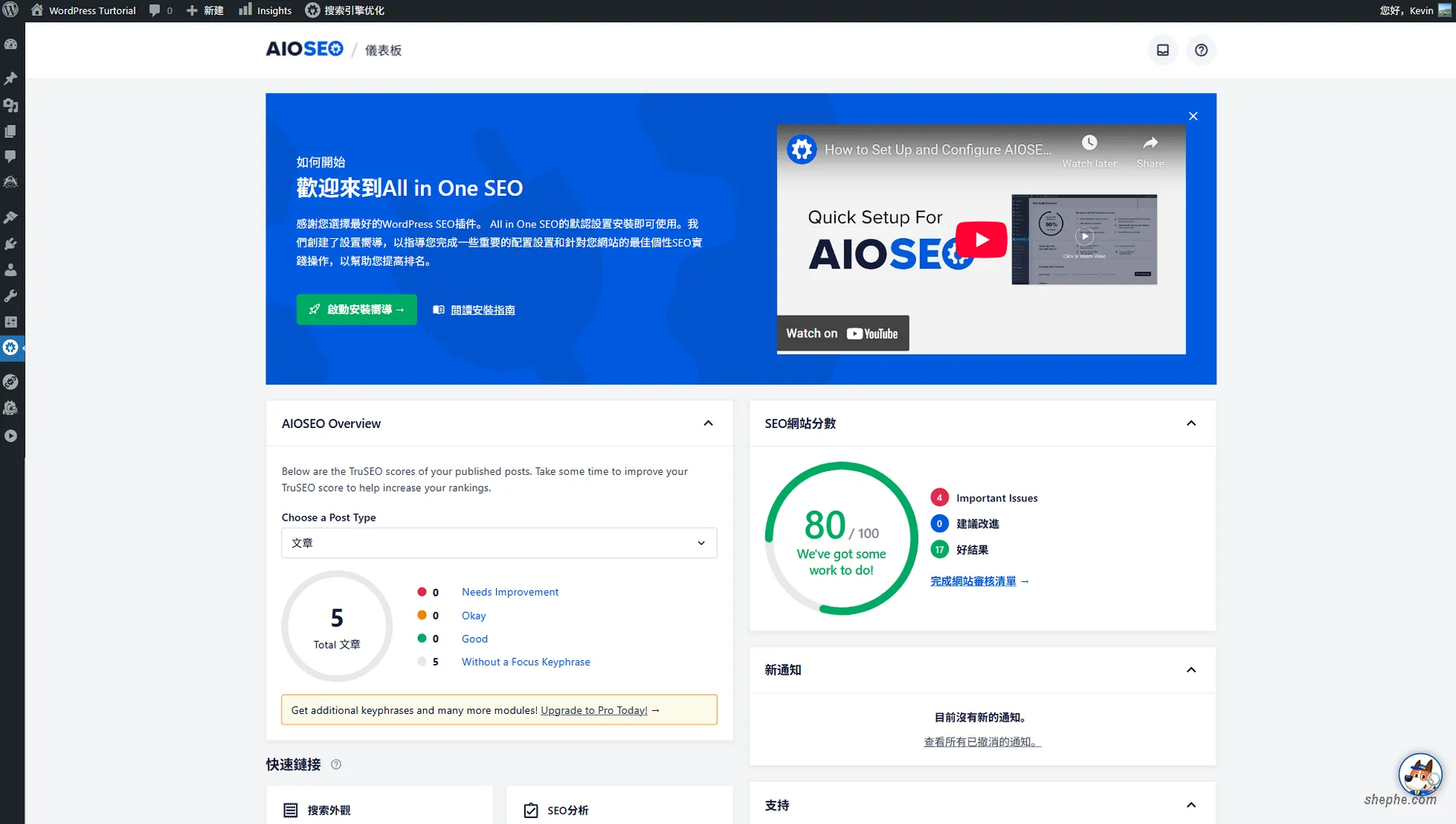This screenshot has height=824, width=1456.
Task: Open the Comments icon in sidebar
Action: 11,156
